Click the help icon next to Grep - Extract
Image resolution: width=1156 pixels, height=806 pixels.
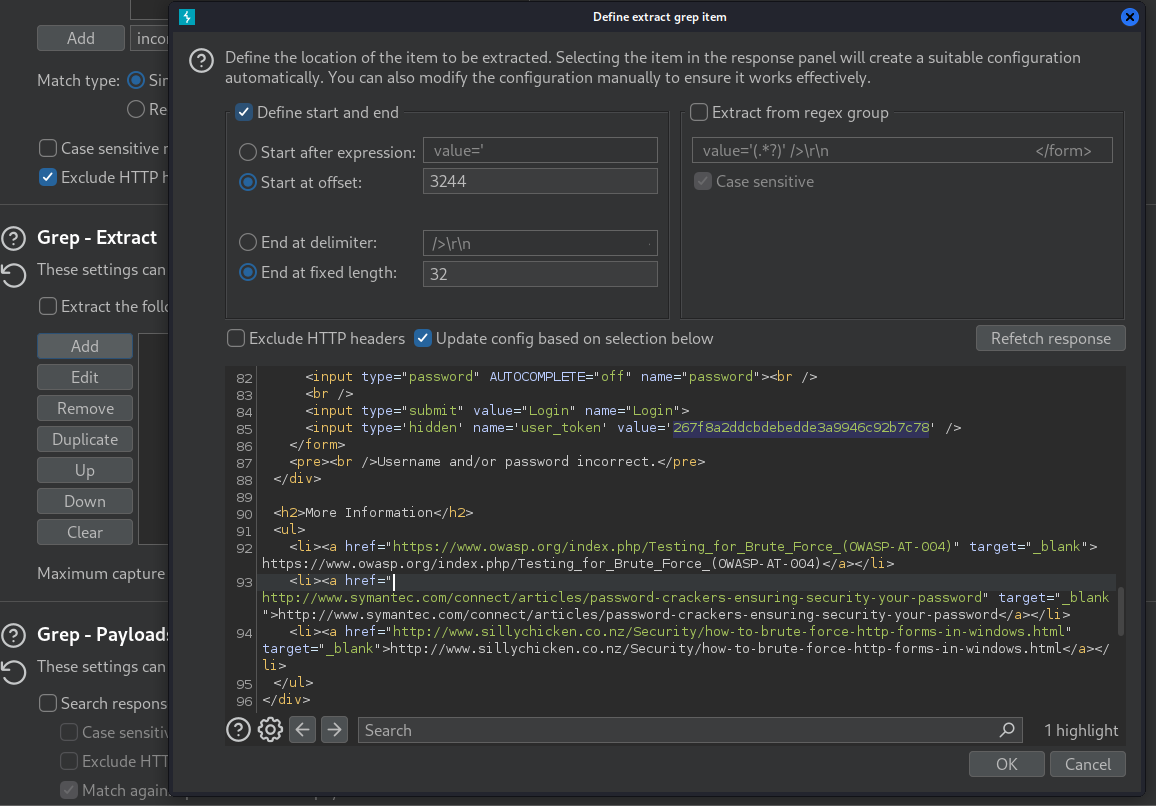tap(14, 238)
